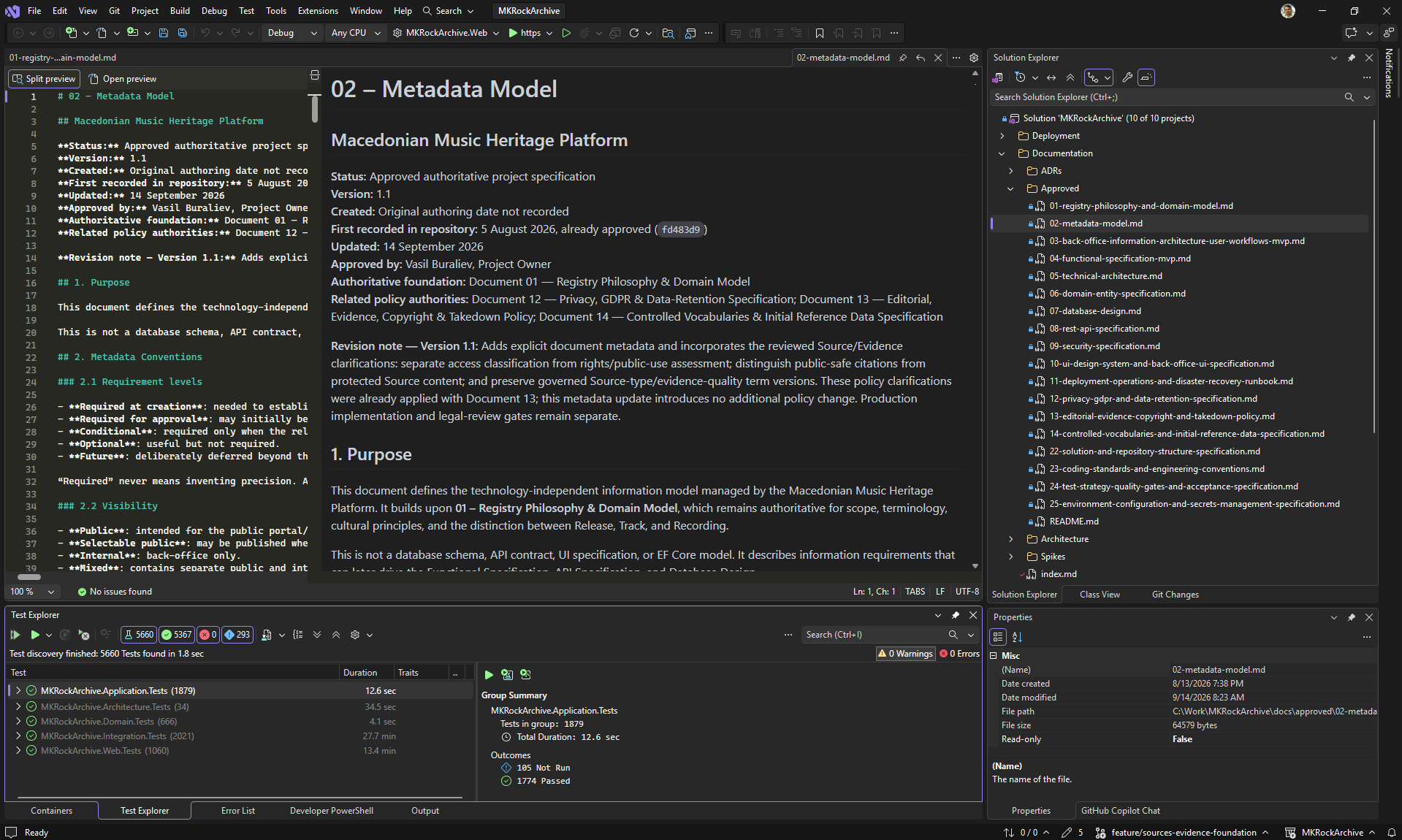Click the Search Solution Explorer input box
The image size is (1402, 840).
point(1168,97)
